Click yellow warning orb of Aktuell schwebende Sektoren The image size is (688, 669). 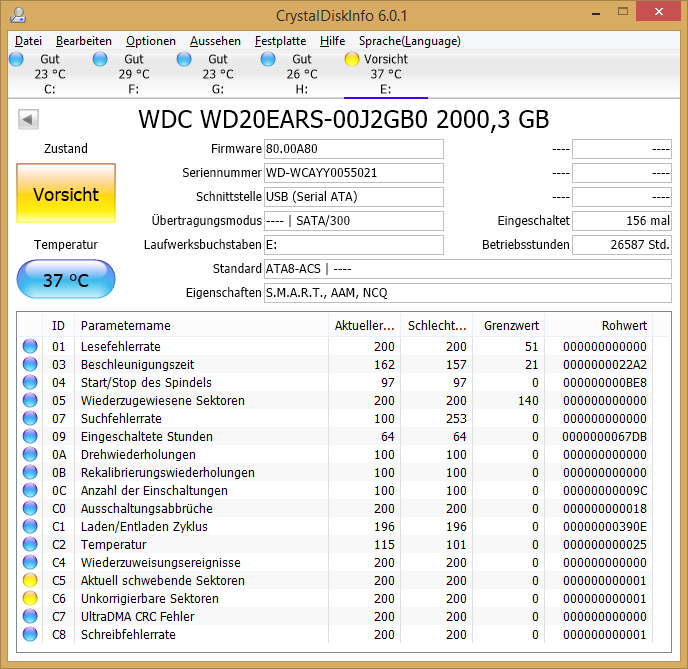[30, 580]
